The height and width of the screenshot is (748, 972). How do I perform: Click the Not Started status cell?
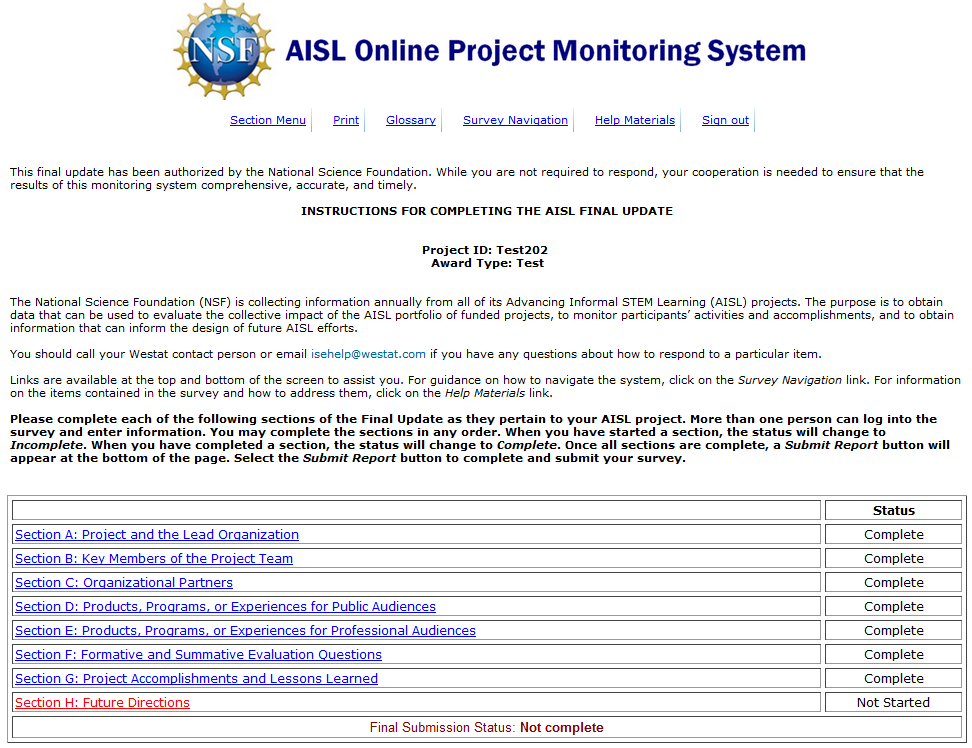tap(893, 702)
